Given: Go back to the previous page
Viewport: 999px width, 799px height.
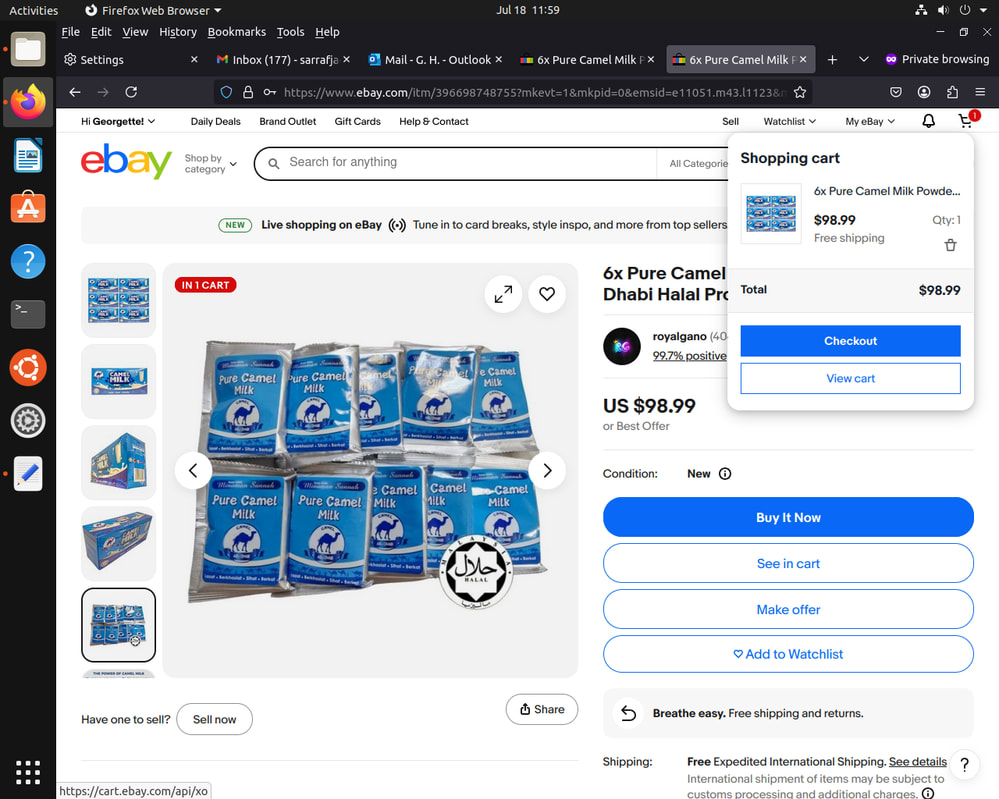Looking at the screenshot, I should [x=75, y=92].
